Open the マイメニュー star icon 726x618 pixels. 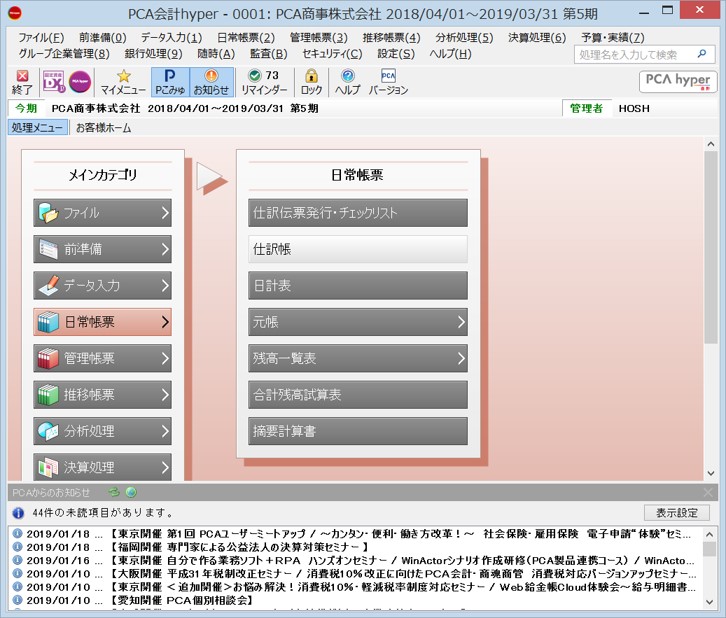pos(123,82)
